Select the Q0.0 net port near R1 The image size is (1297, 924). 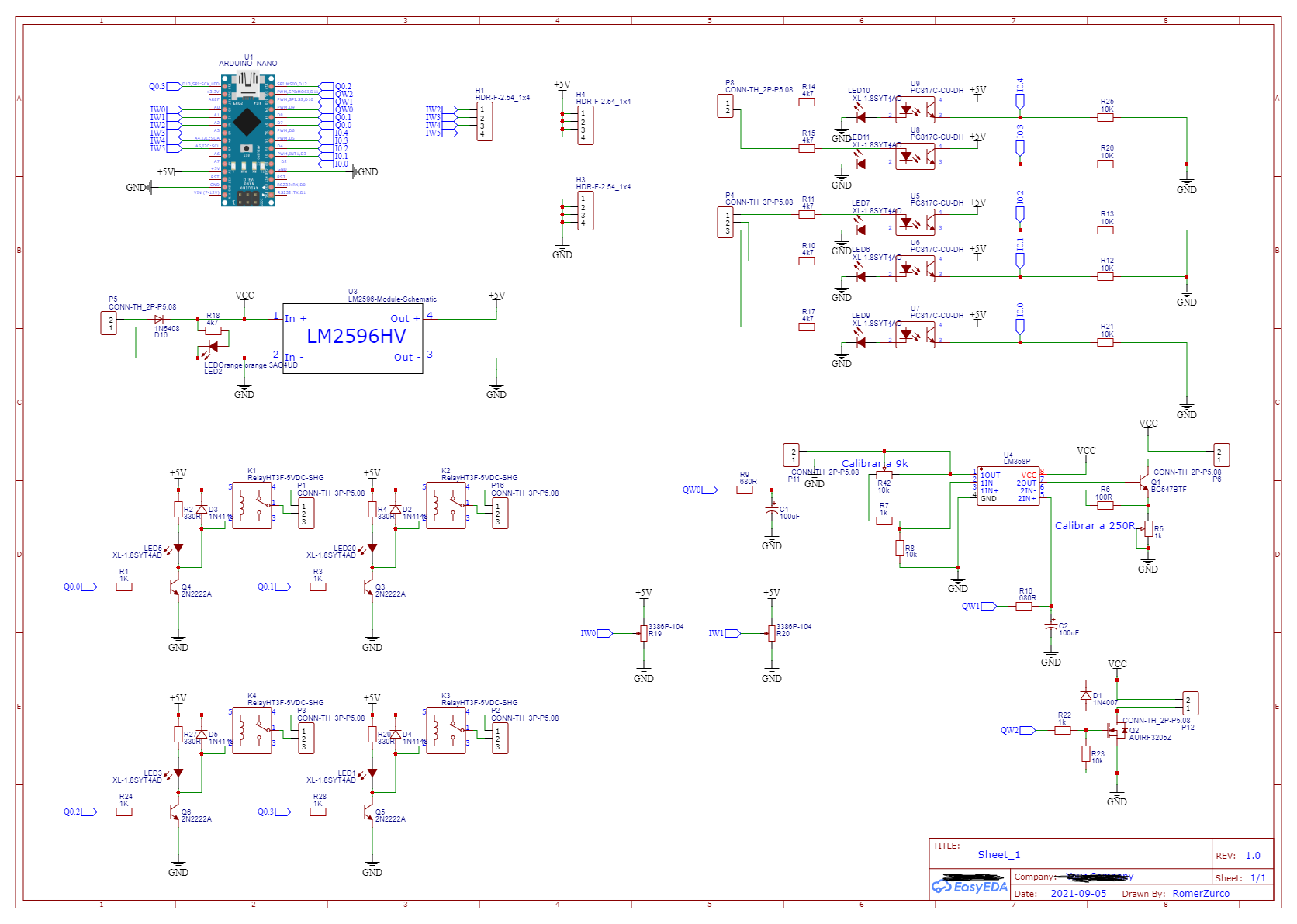[80, 587]
